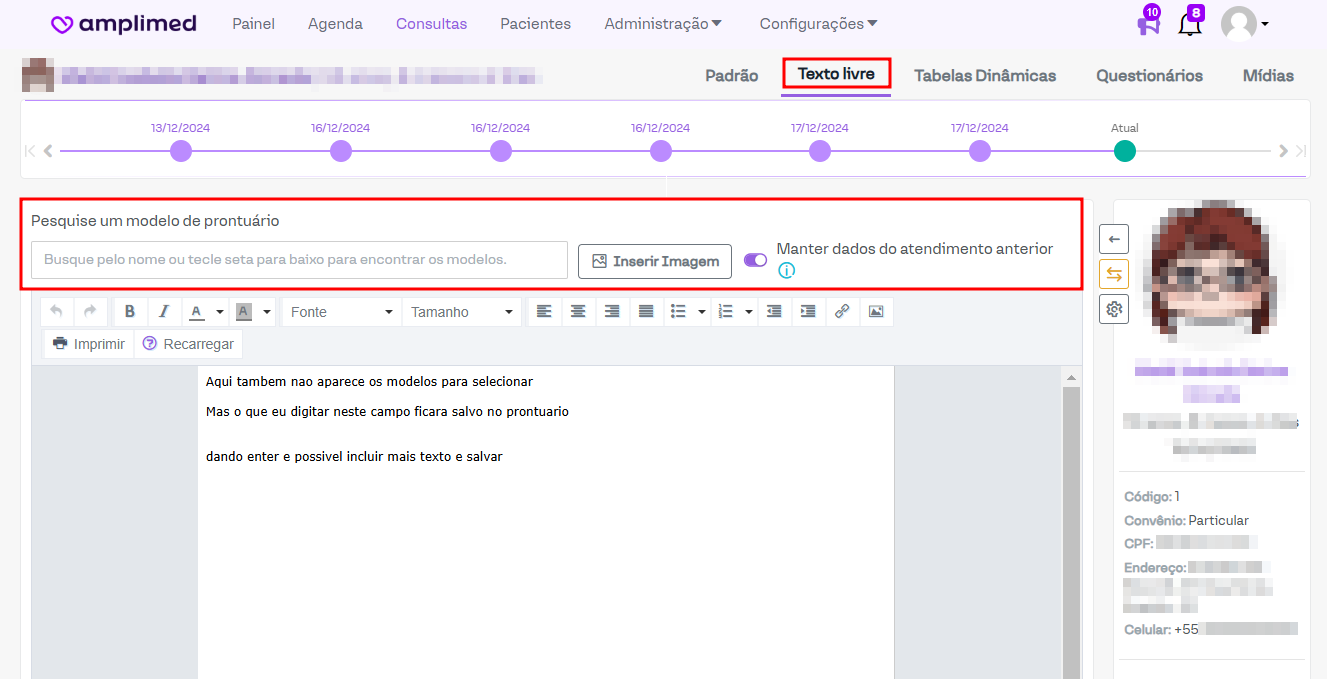This screenshot has height=679, width=1327.
Task: Click the search field for prontuário models
Action: coord(299,260)
